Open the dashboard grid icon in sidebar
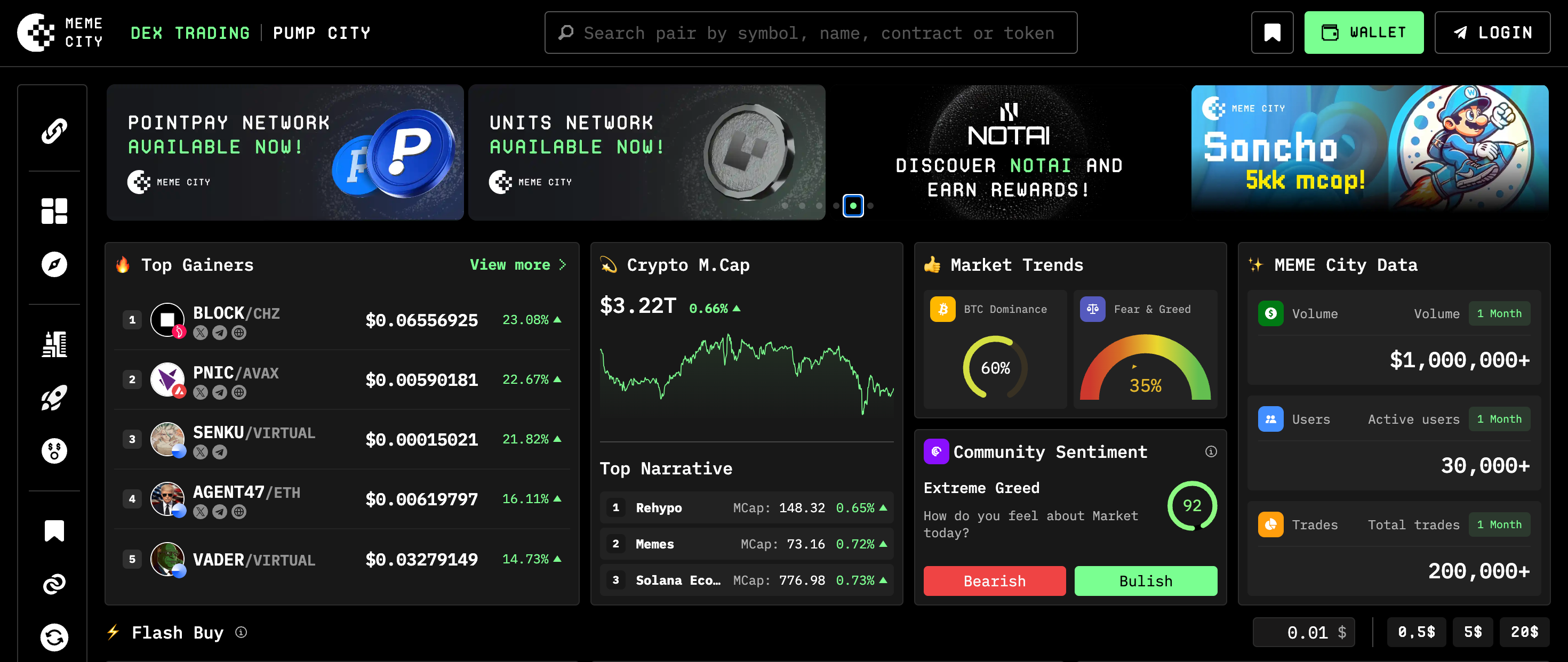The width and height of the screenshot is (1568, 662). tap(54, 211)
